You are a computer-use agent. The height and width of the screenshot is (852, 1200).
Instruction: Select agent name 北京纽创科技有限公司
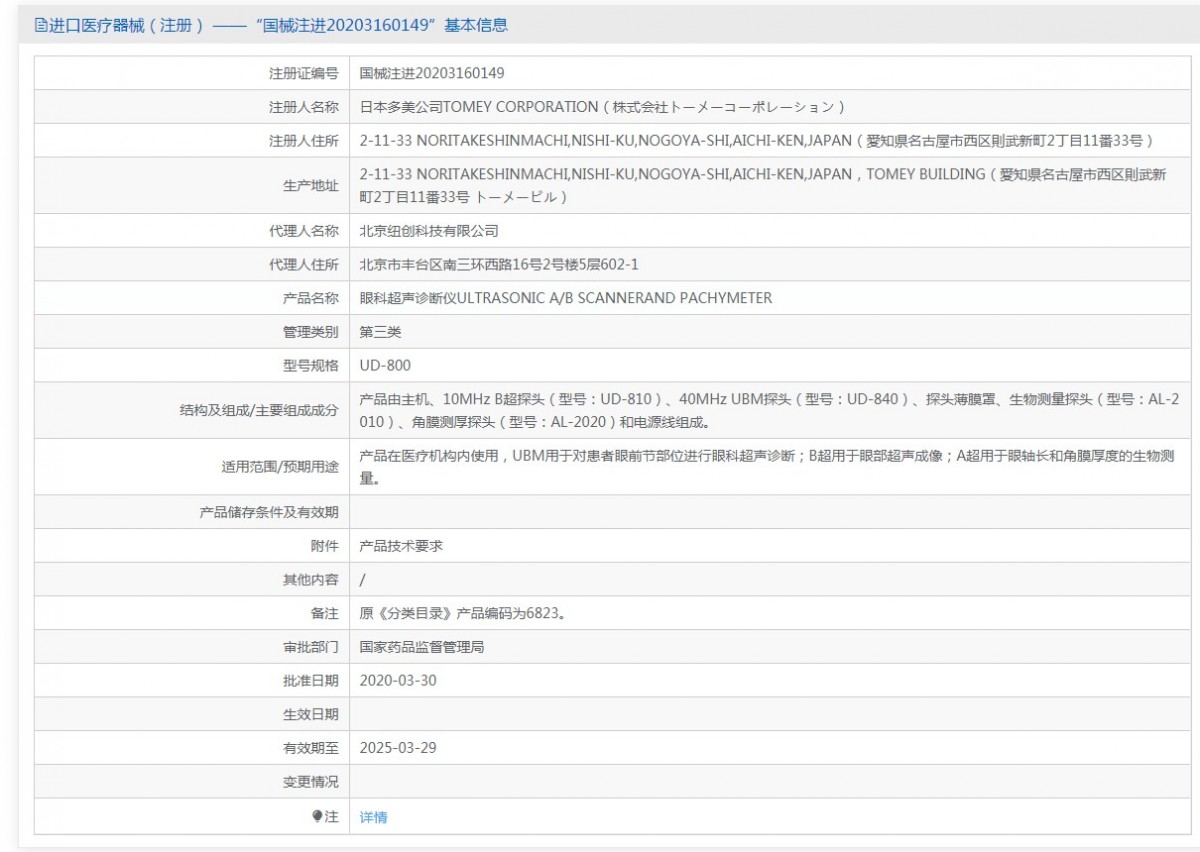(429, 231)
